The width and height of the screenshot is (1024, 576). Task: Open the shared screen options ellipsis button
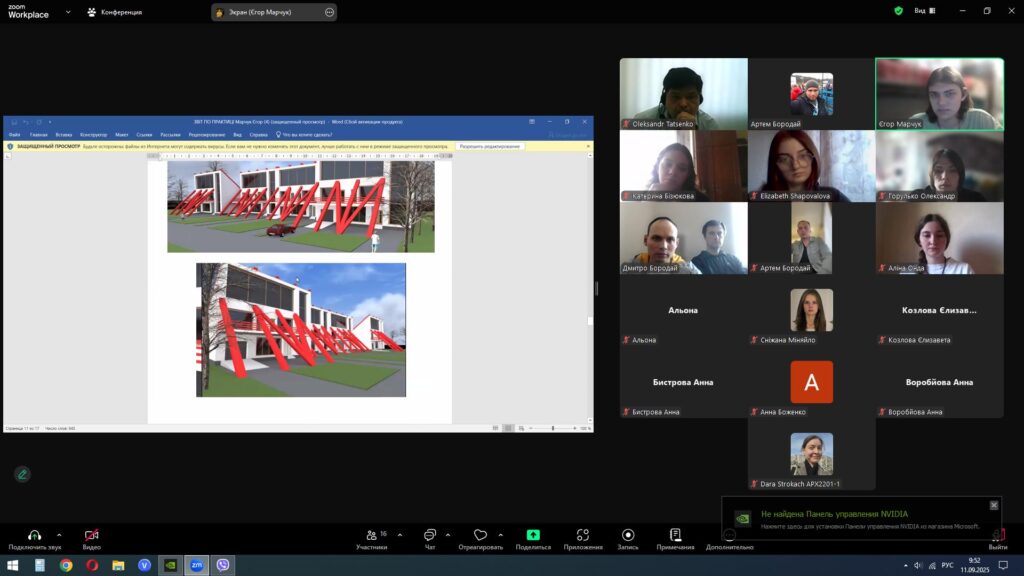coord(329,12)
